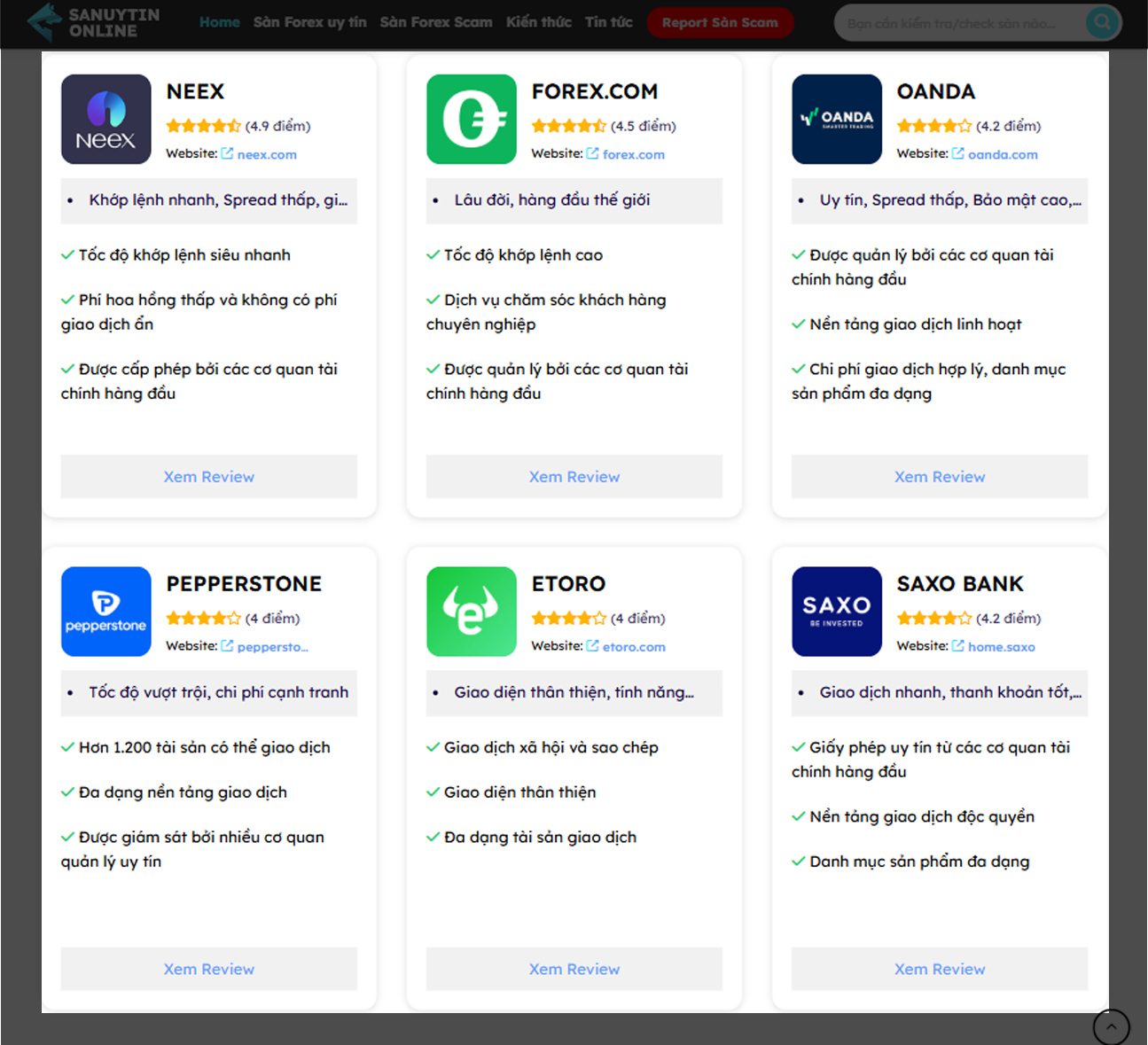Click 'Tốc độ khớp lệnh siêu nhanh'
This screenshot has width=1148, height=1045.
184,255
